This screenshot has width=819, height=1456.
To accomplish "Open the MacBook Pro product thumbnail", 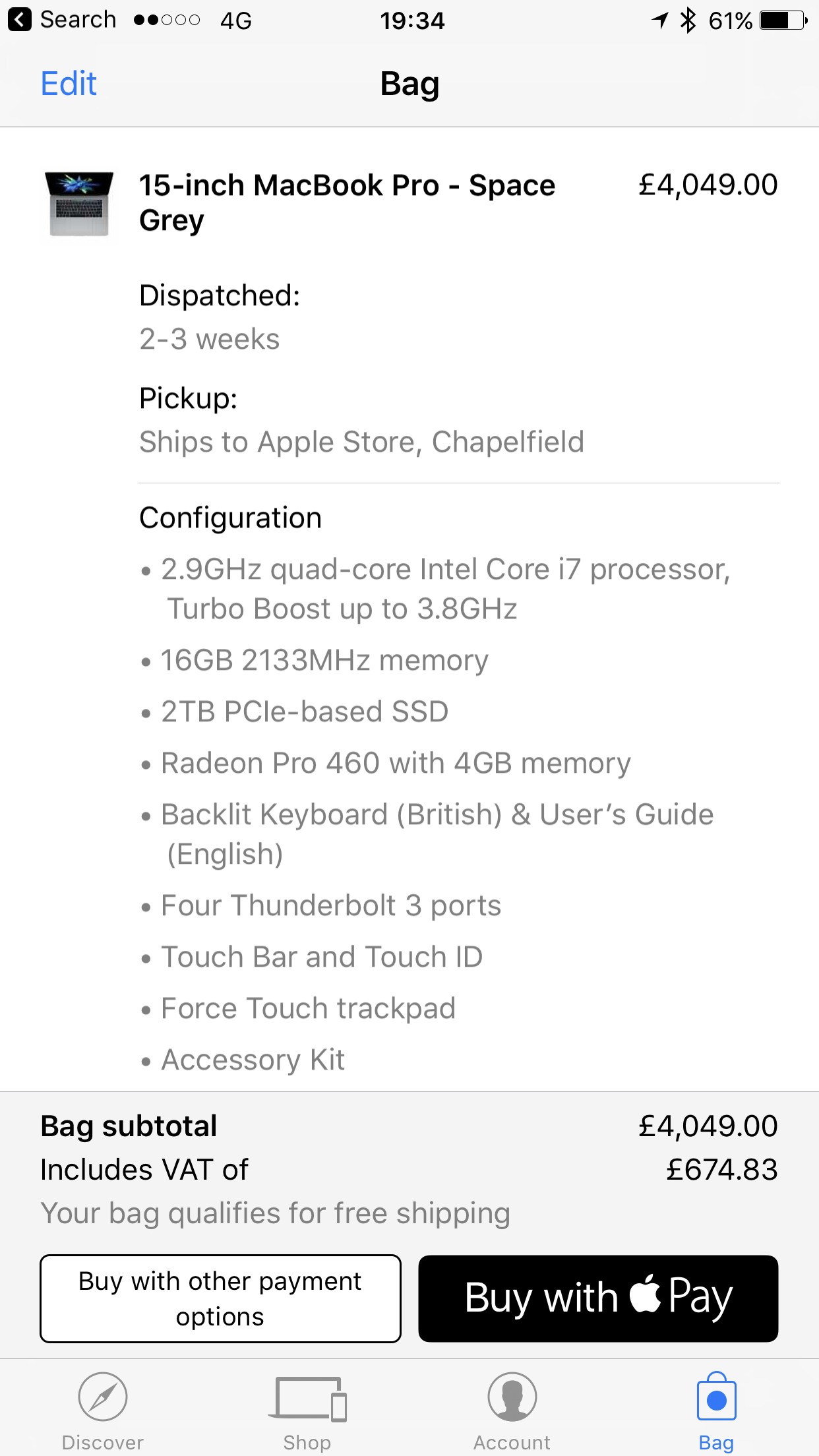I will point(79,204).
